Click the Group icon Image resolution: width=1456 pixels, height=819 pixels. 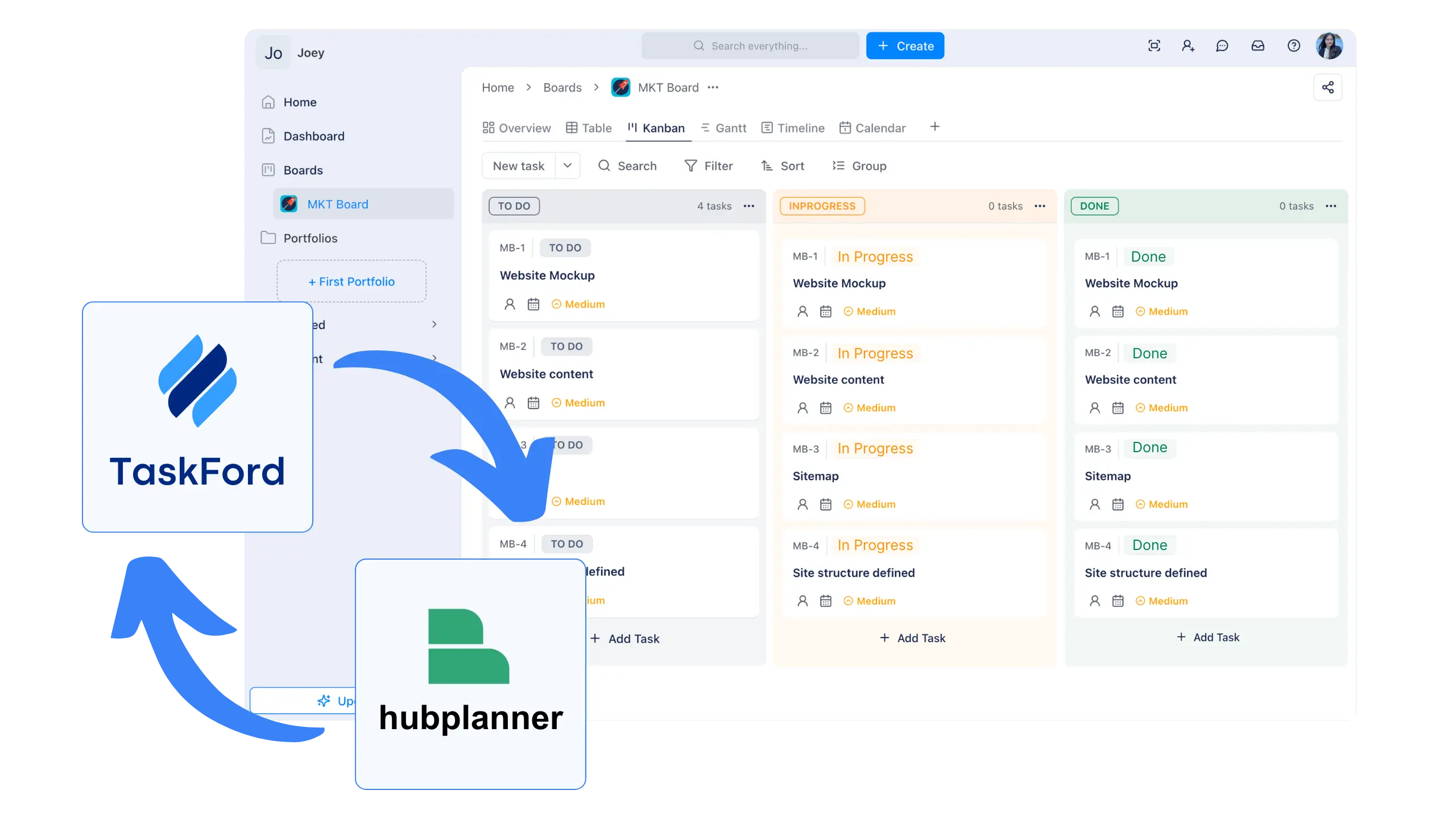click(x=837, y=166)
